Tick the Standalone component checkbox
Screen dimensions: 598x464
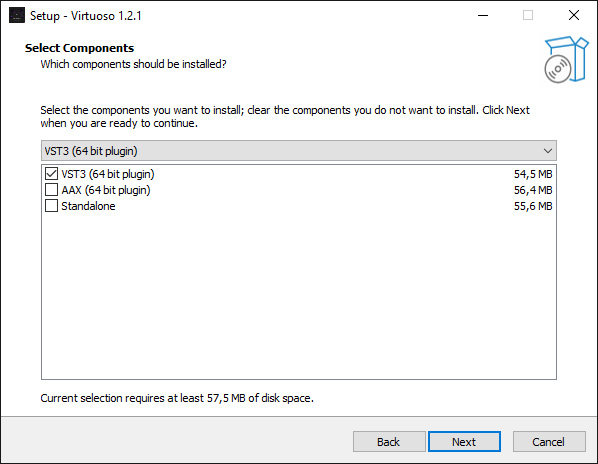[51, 206]
